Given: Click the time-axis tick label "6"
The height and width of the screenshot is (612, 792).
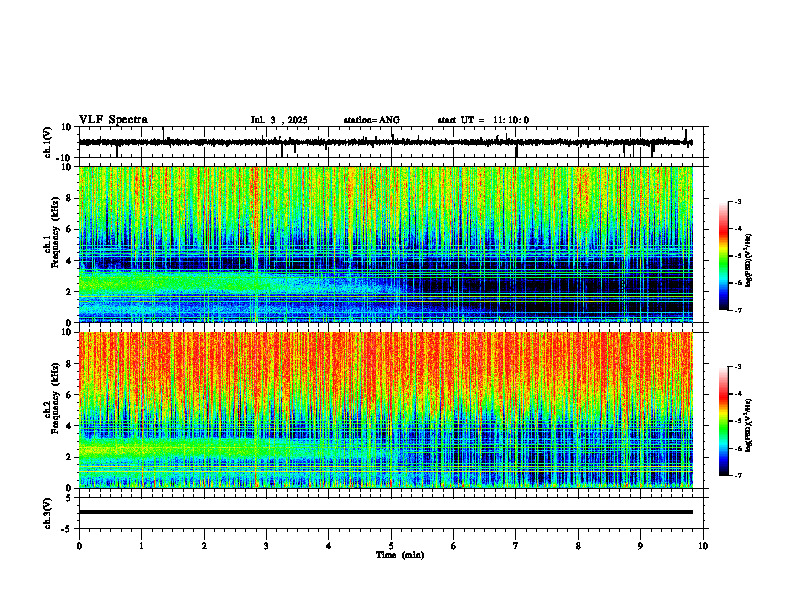Looking at the screenshot, I should 454,546.
